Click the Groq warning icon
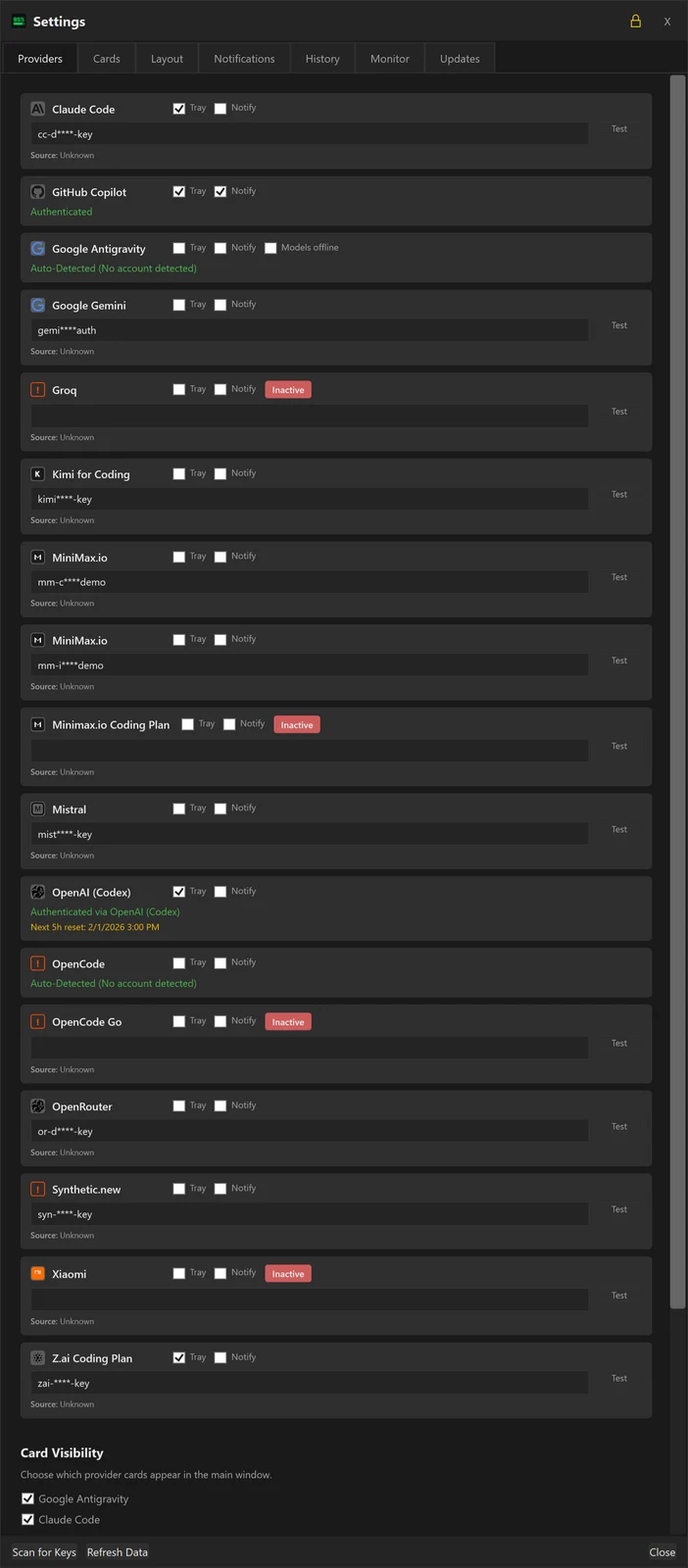This screenshot has height=1568, width=688. pyautogui.click(x=37, y=390)
